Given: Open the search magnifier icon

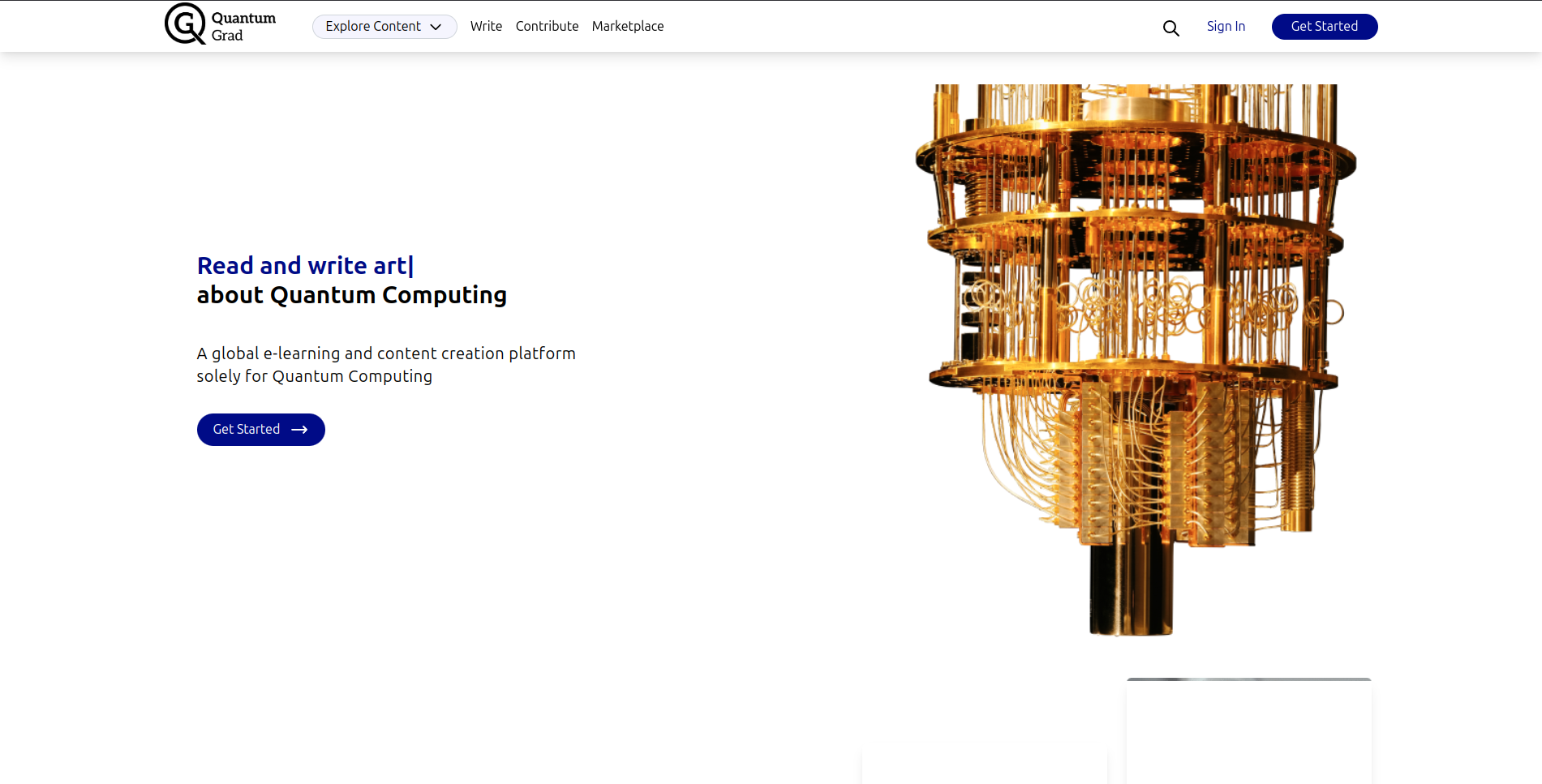Looking at the screenshot, I should [1170, 28].
